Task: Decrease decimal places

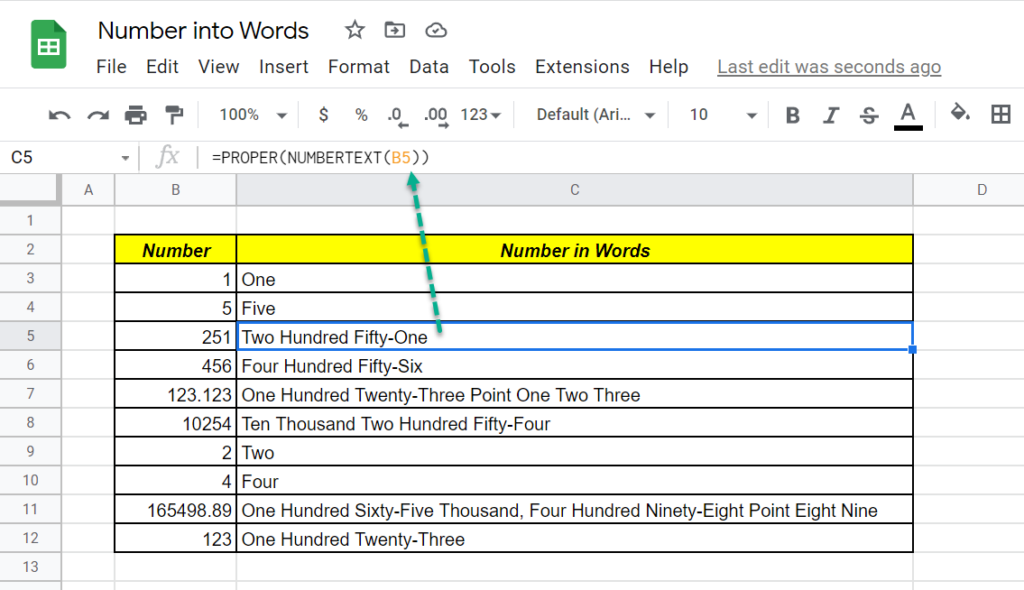Action: (x=397, y=116)
